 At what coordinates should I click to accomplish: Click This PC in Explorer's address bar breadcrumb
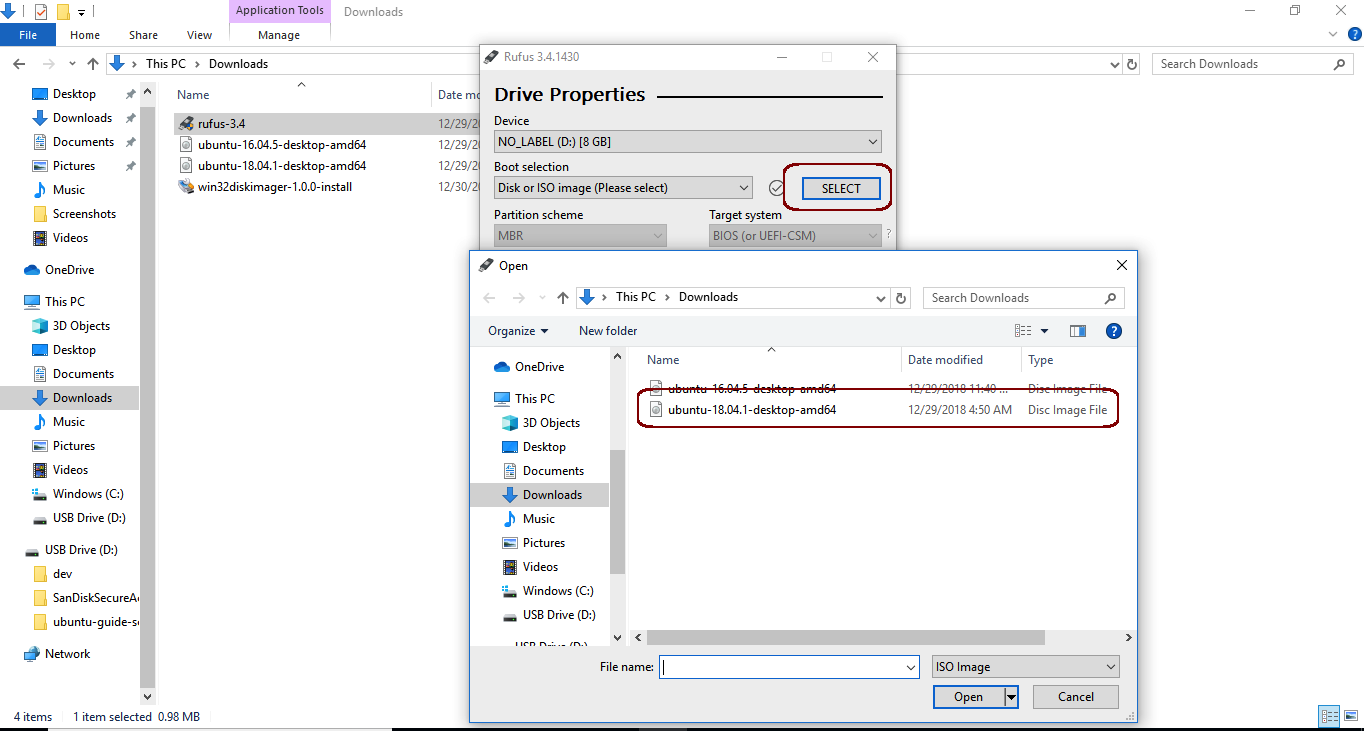click(x=165, y=64)
